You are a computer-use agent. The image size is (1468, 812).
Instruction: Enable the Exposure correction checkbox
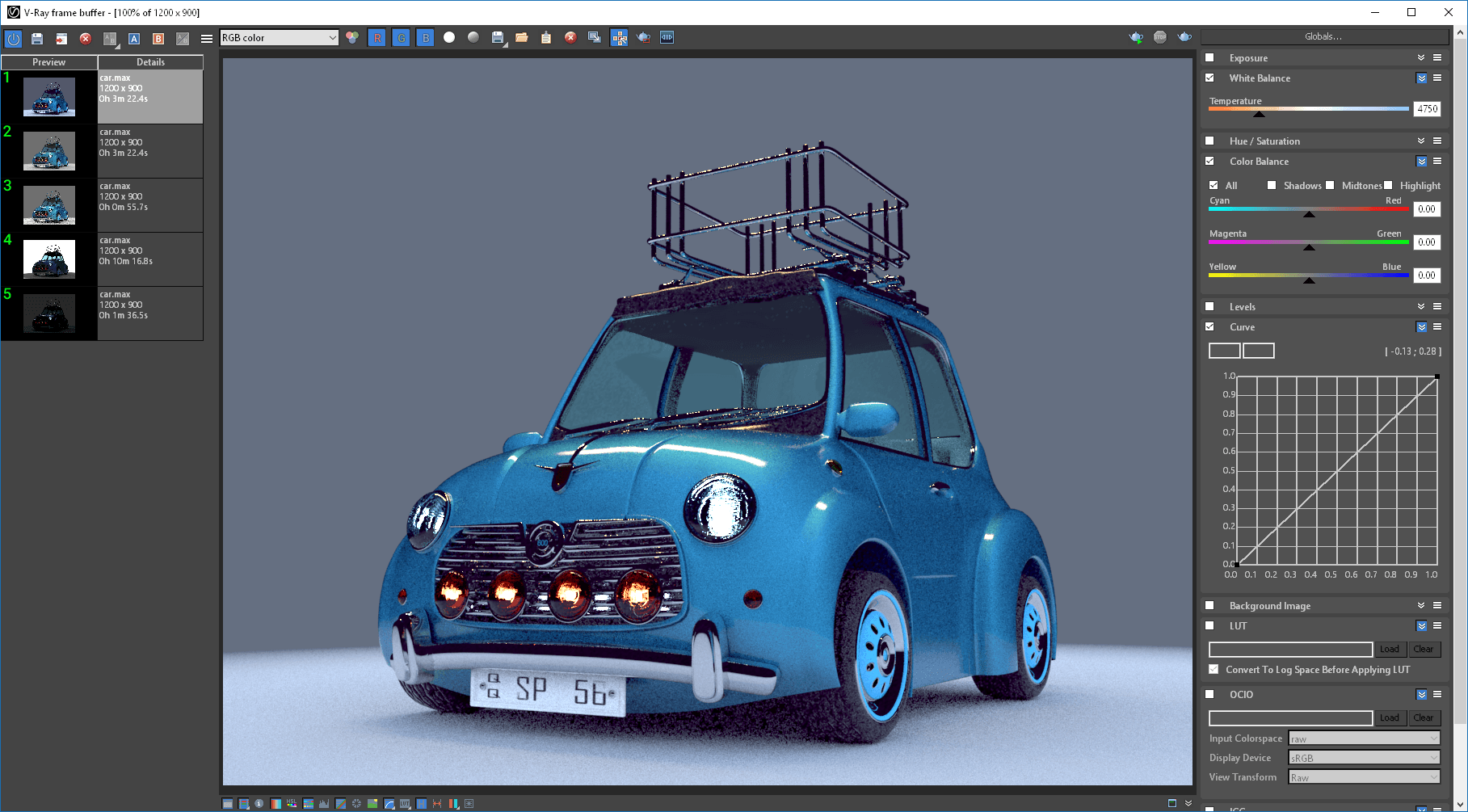(1209, 57)
